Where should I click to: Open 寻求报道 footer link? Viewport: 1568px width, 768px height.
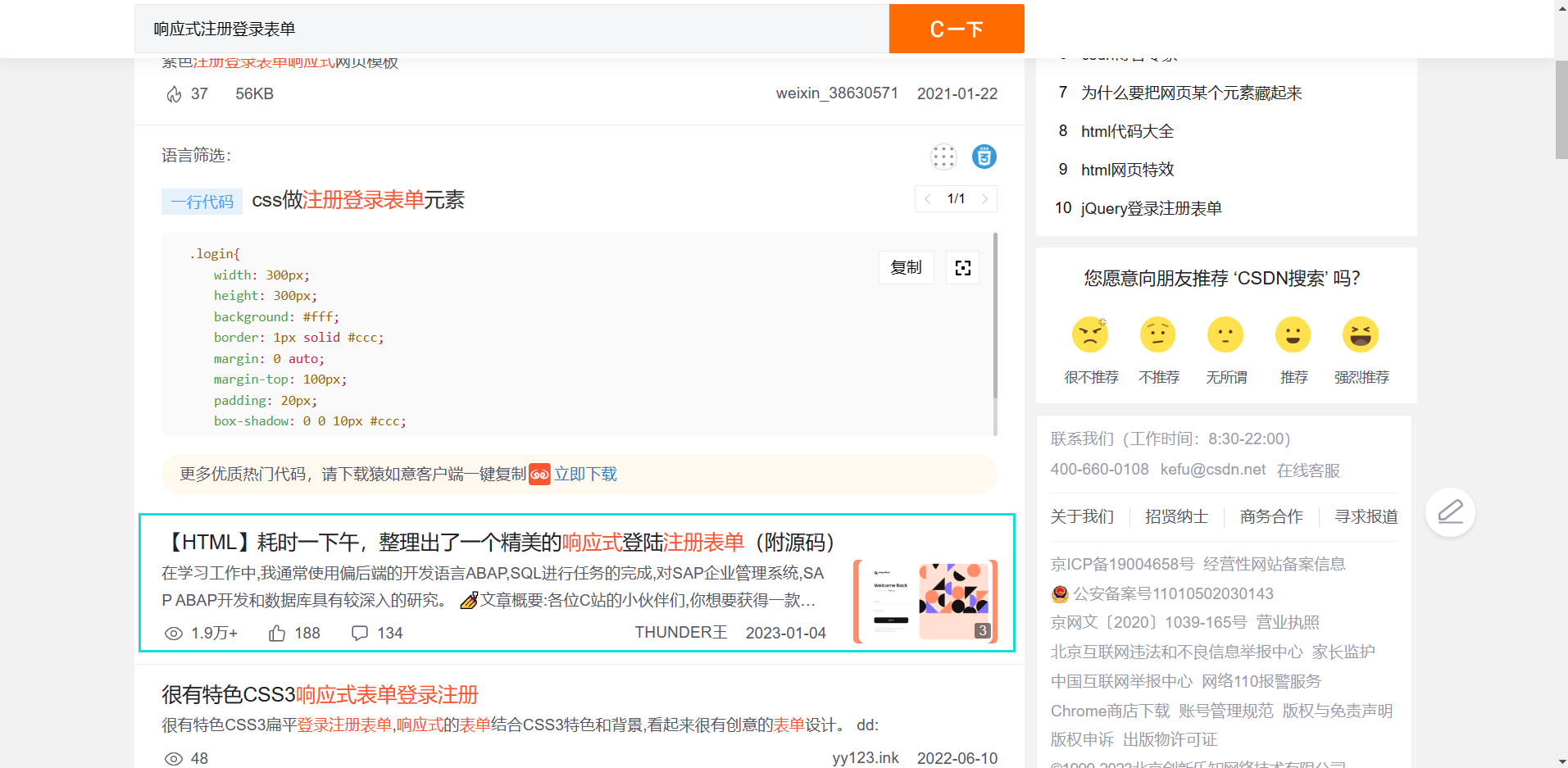pyautogui.click(x=1366, y=516)
